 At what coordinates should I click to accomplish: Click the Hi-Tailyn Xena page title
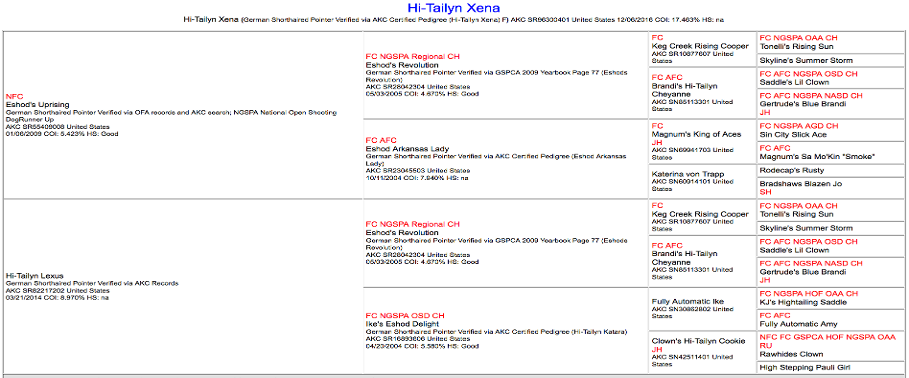click(453, 8)
